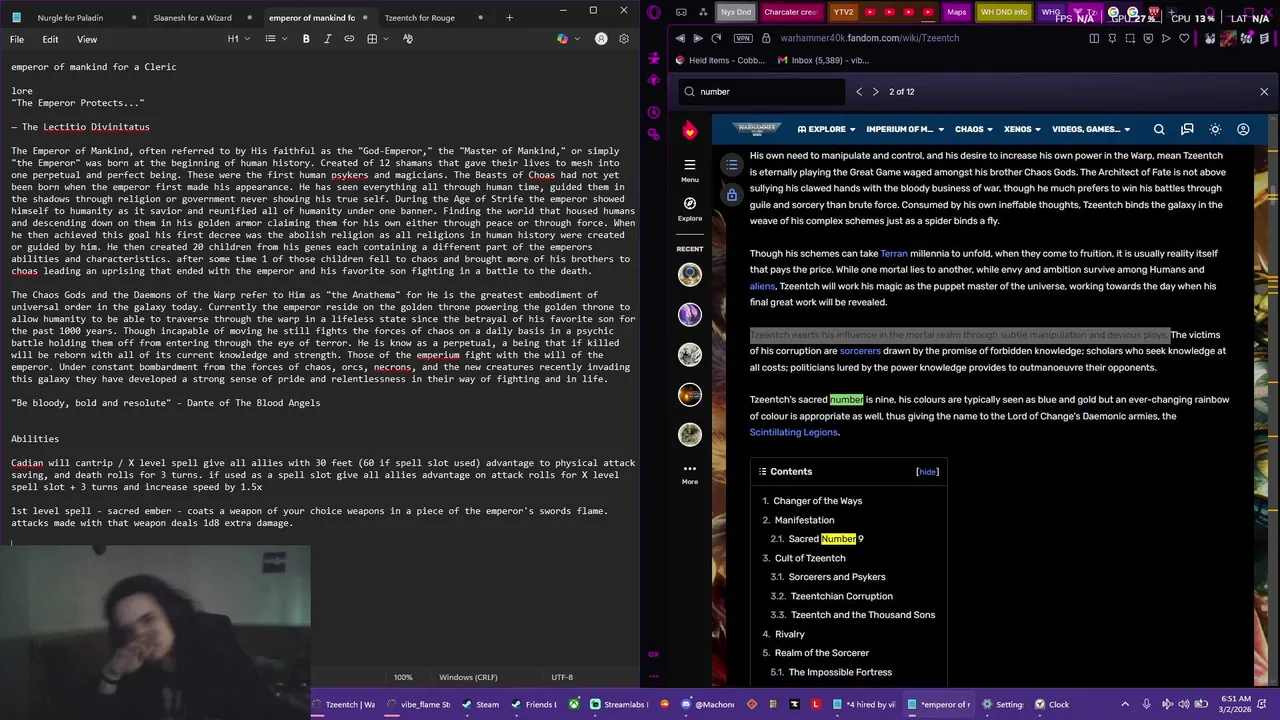
Task: Open the Inbox bookmark
Action: pos(824,60)
